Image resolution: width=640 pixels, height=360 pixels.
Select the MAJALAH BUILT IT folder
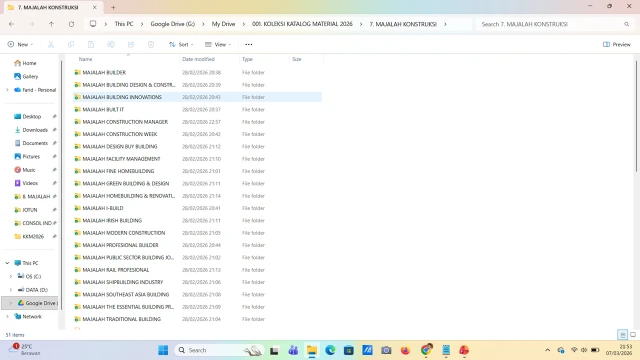point(103,109)
